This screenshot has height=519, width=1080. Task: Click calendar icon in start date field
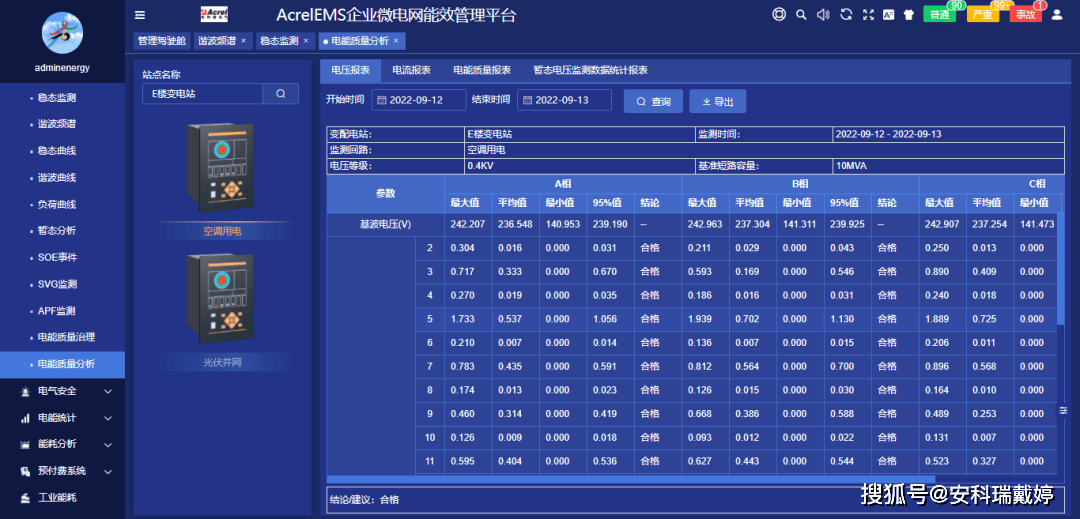click(382, 100)
